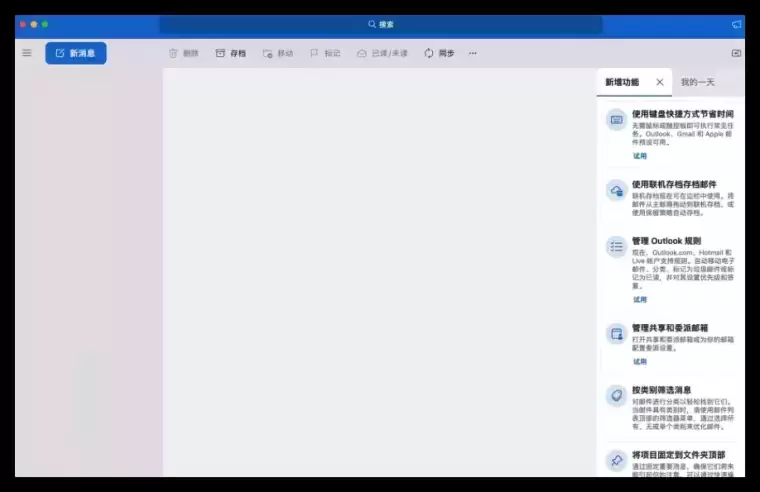
Task: Select 使用联机存档存档邮件 heading
Action: (x=674, y=184)
